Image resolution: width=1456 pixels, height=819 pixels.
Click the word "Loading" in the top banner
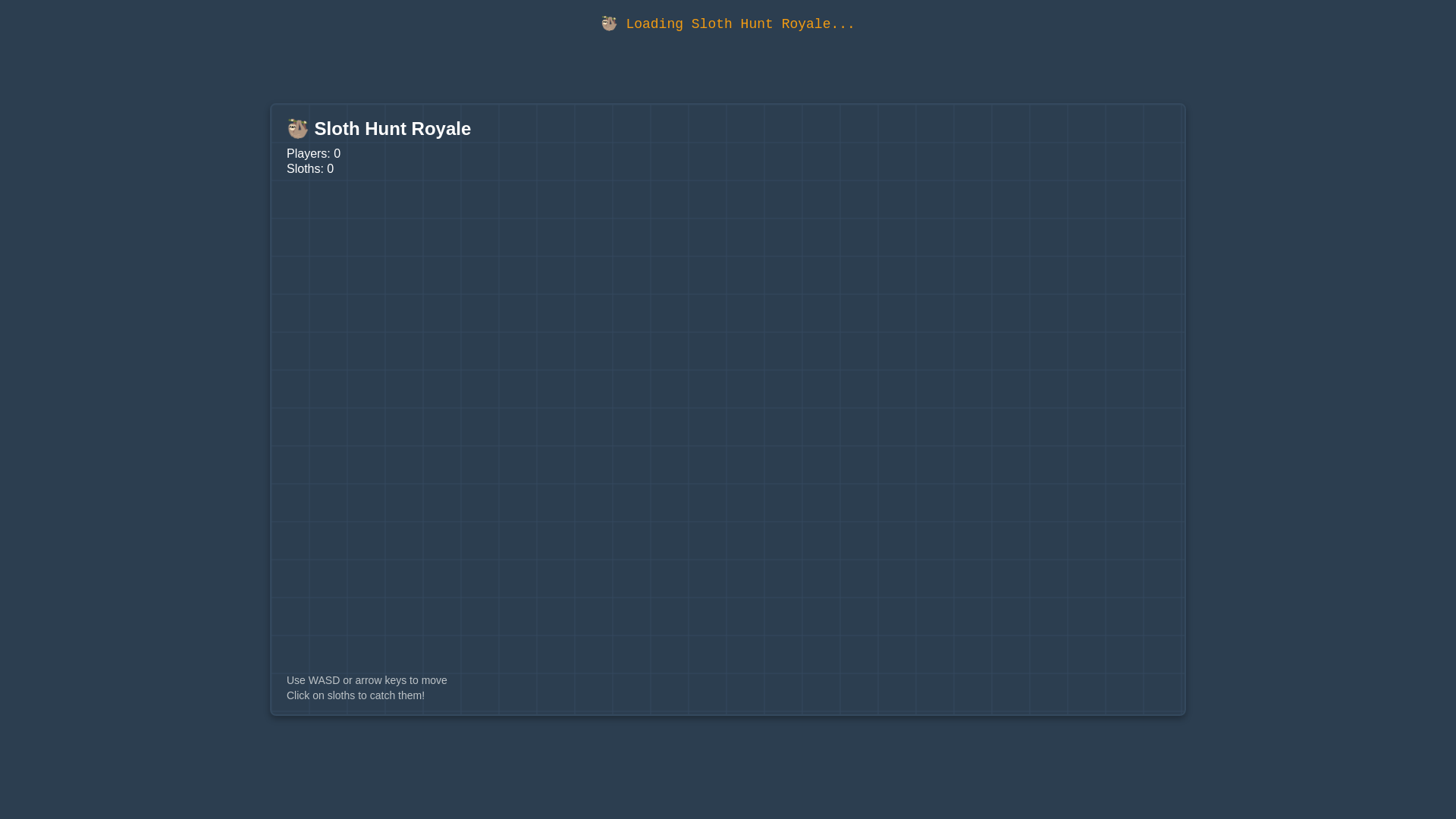pyautogui.click(x=654, y=24)
